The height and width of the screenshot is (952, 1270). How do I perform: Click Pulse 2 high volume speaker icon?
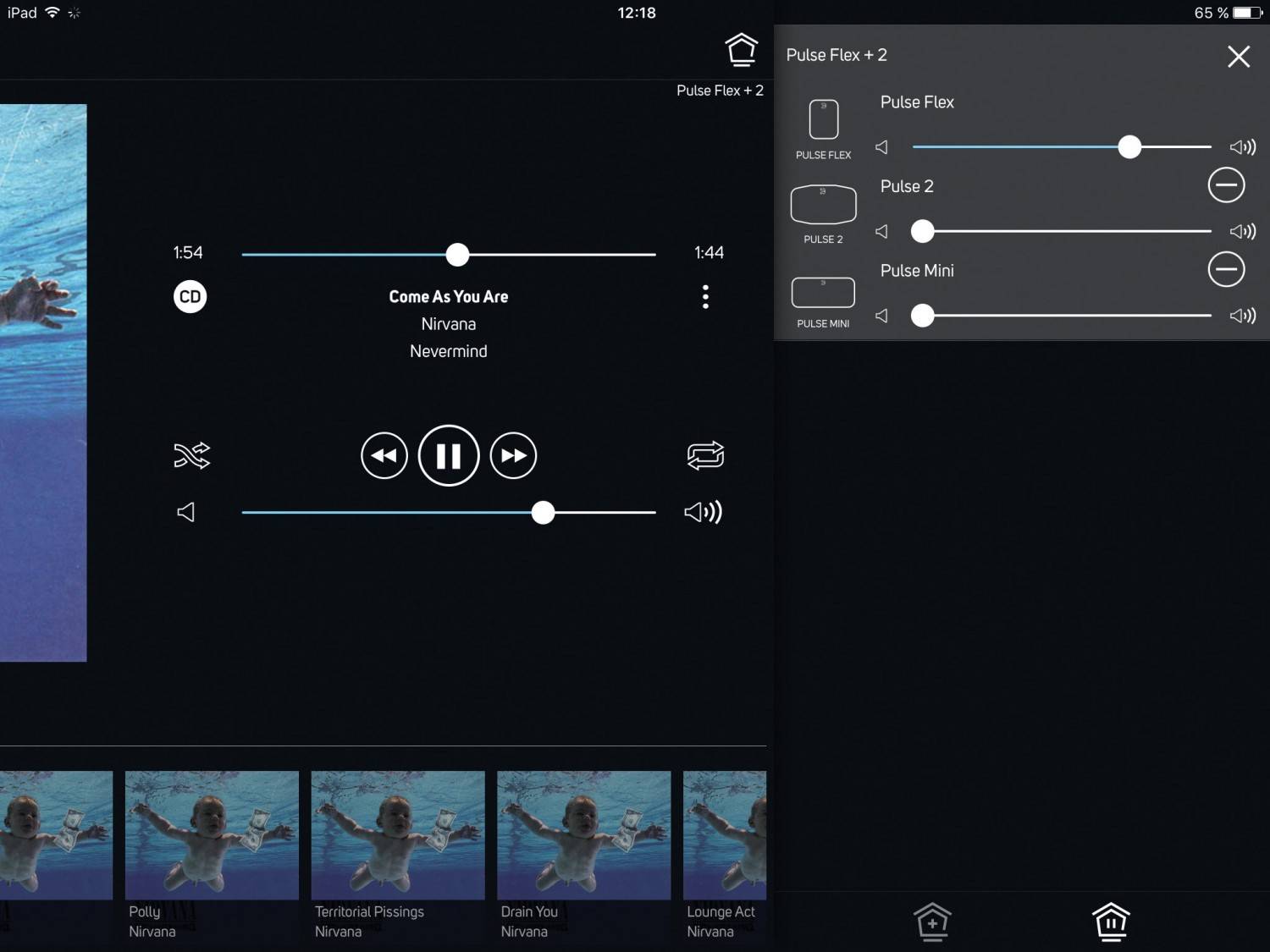[x=1243, y=231]
